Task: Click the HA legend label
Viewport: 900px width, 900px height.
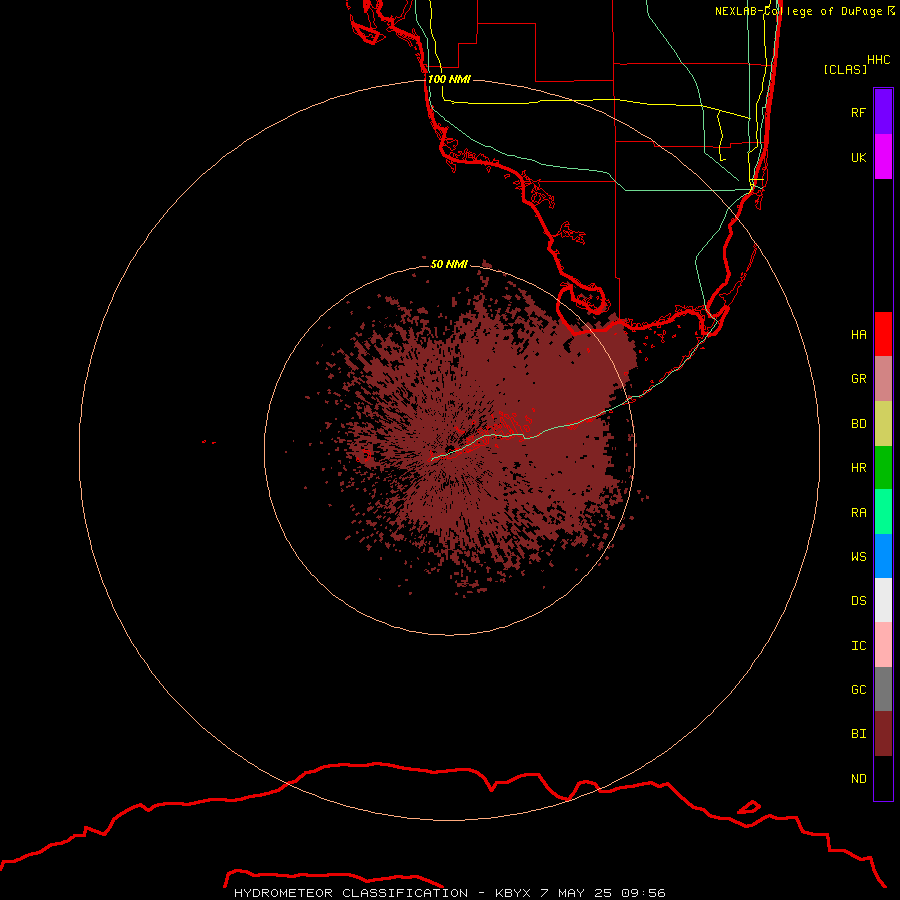Action: (858, 334)
